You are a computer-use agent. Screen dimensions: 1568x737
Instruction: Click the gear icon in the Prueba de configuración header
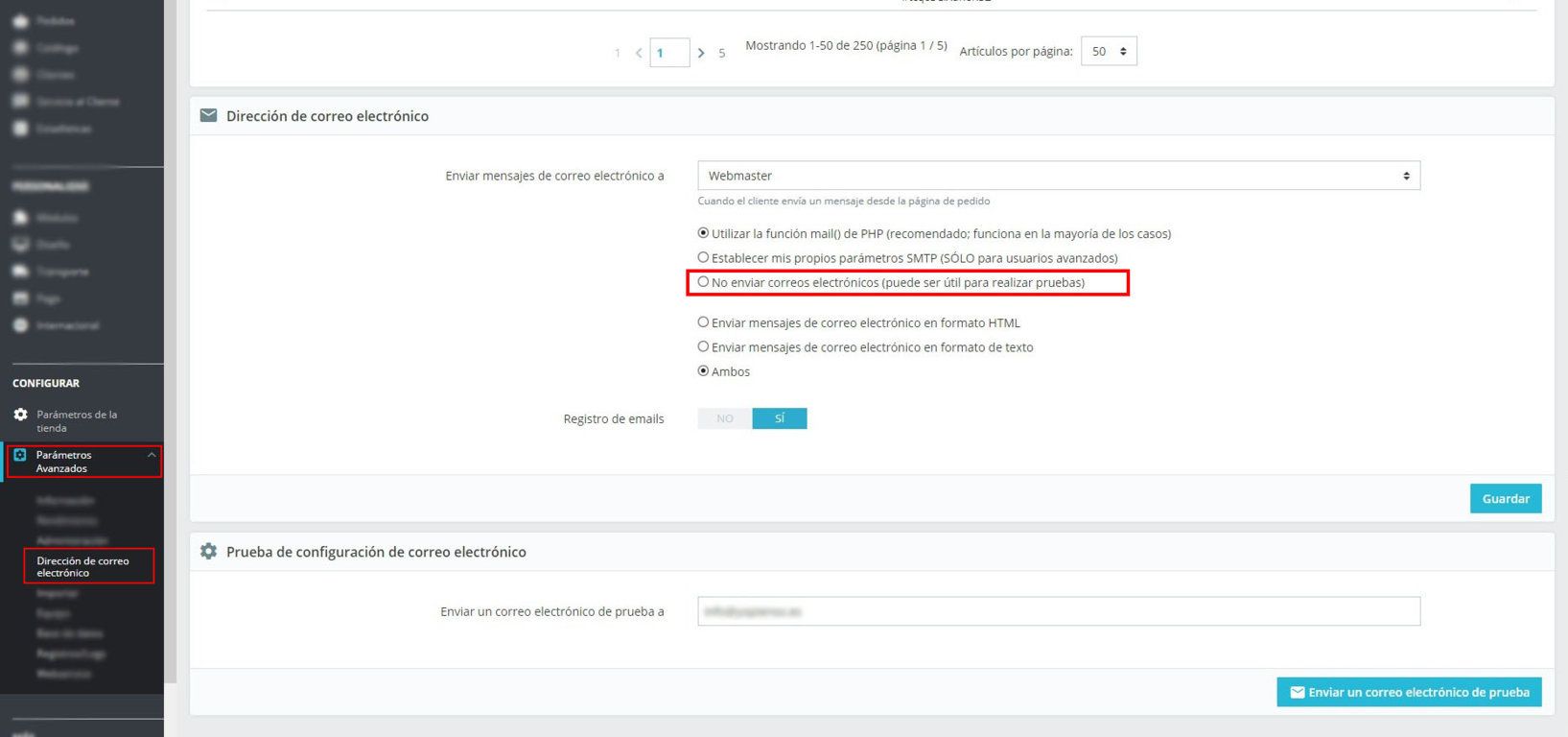(x=208, y=552)
